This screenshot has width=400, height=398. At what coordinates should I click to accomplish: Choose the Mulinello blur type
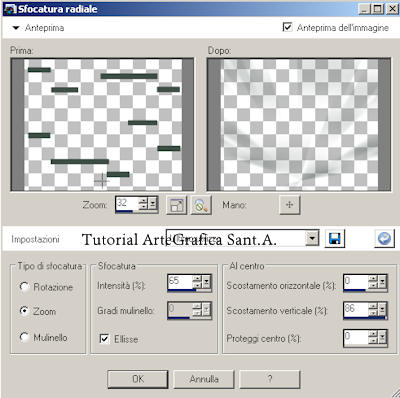(24, 337)
